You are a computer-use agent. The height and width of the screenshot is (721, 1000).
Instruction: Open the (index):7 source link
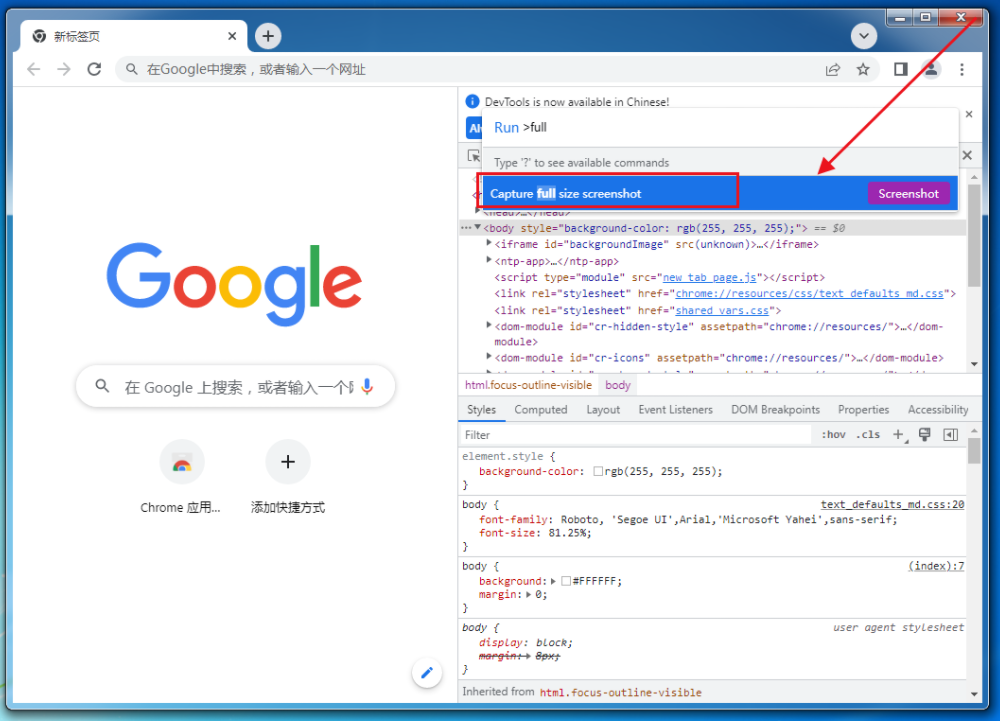(x=936, y=566)
